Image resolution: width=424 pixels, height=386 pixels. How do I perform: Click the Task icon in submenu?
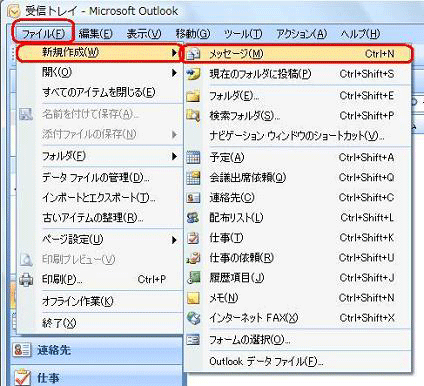(193, 238)
